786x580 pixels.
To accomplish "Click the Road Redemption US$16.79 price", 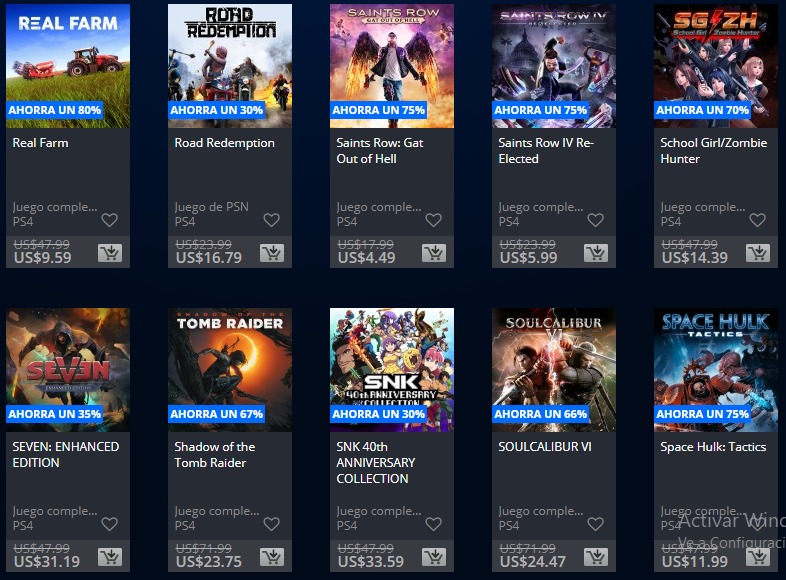I will [209, 258].
